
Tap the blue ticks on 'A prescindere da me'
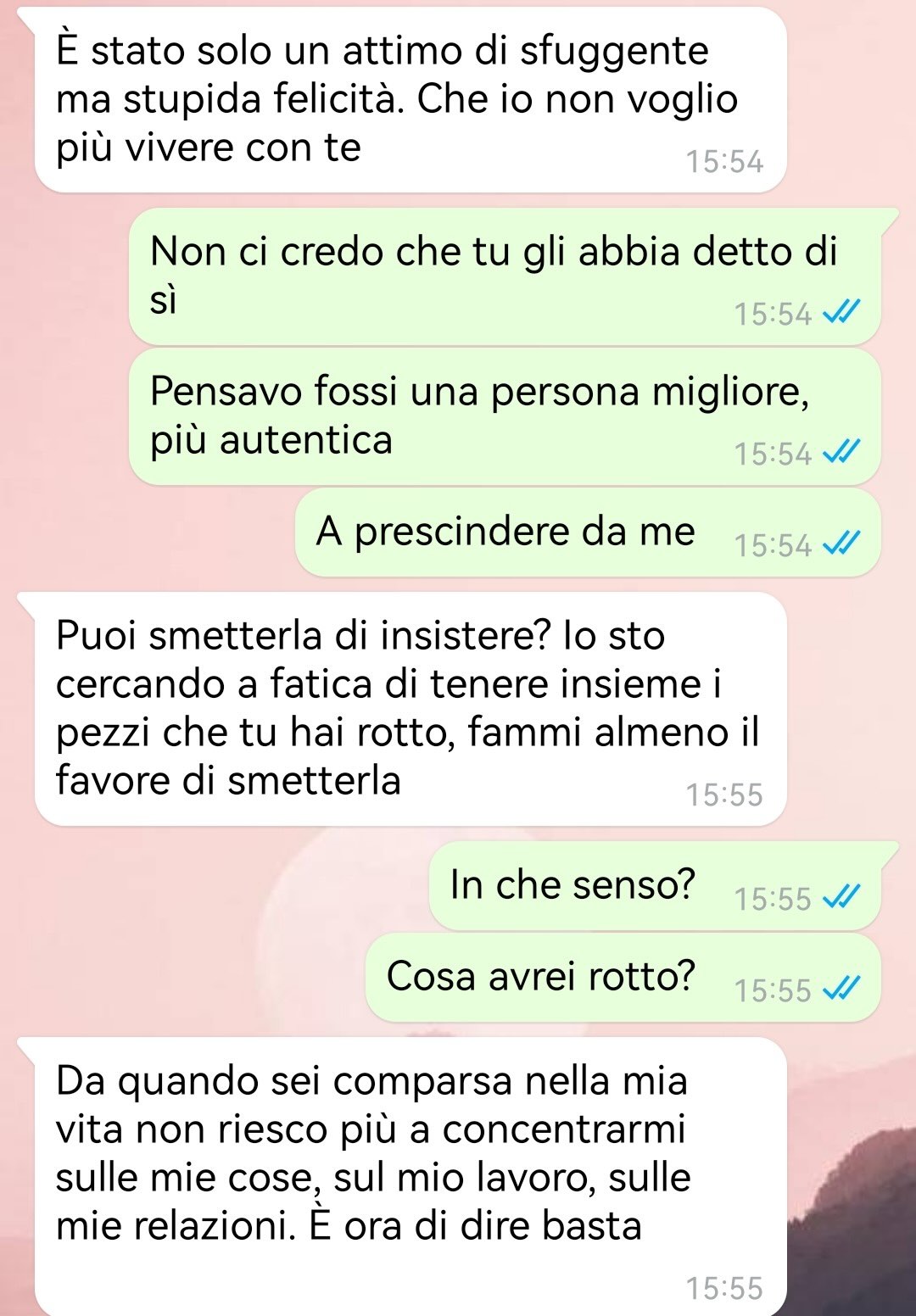[841, 545]
